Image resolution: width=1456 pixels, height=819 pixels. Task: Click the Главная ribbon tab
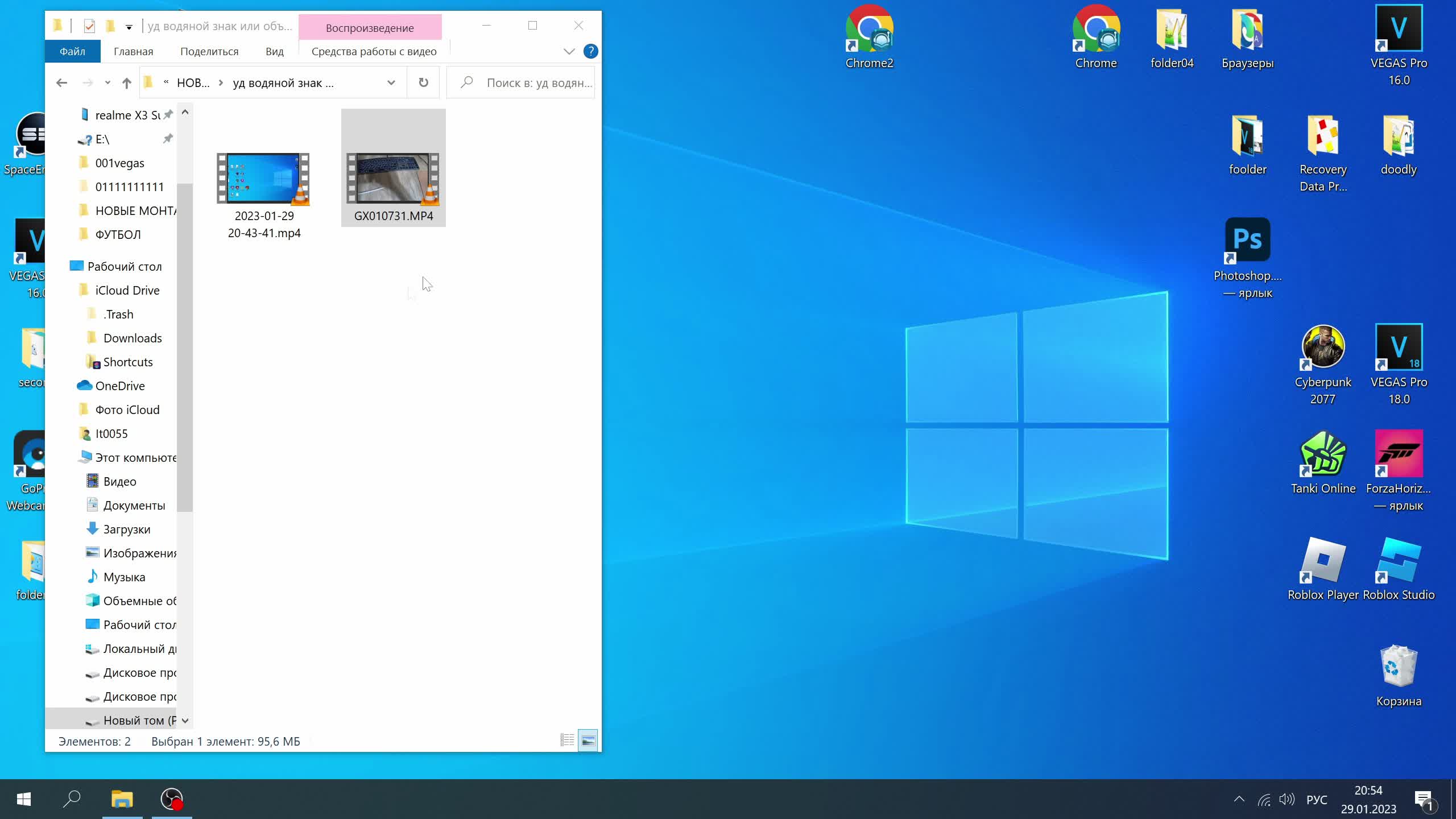pyautogui.click(x=133, y=51)
